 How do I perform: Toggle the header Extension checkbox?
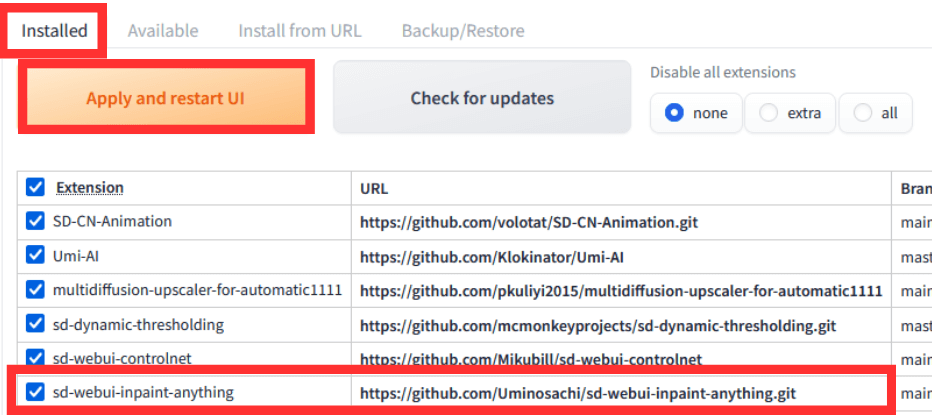pos(36,187)
